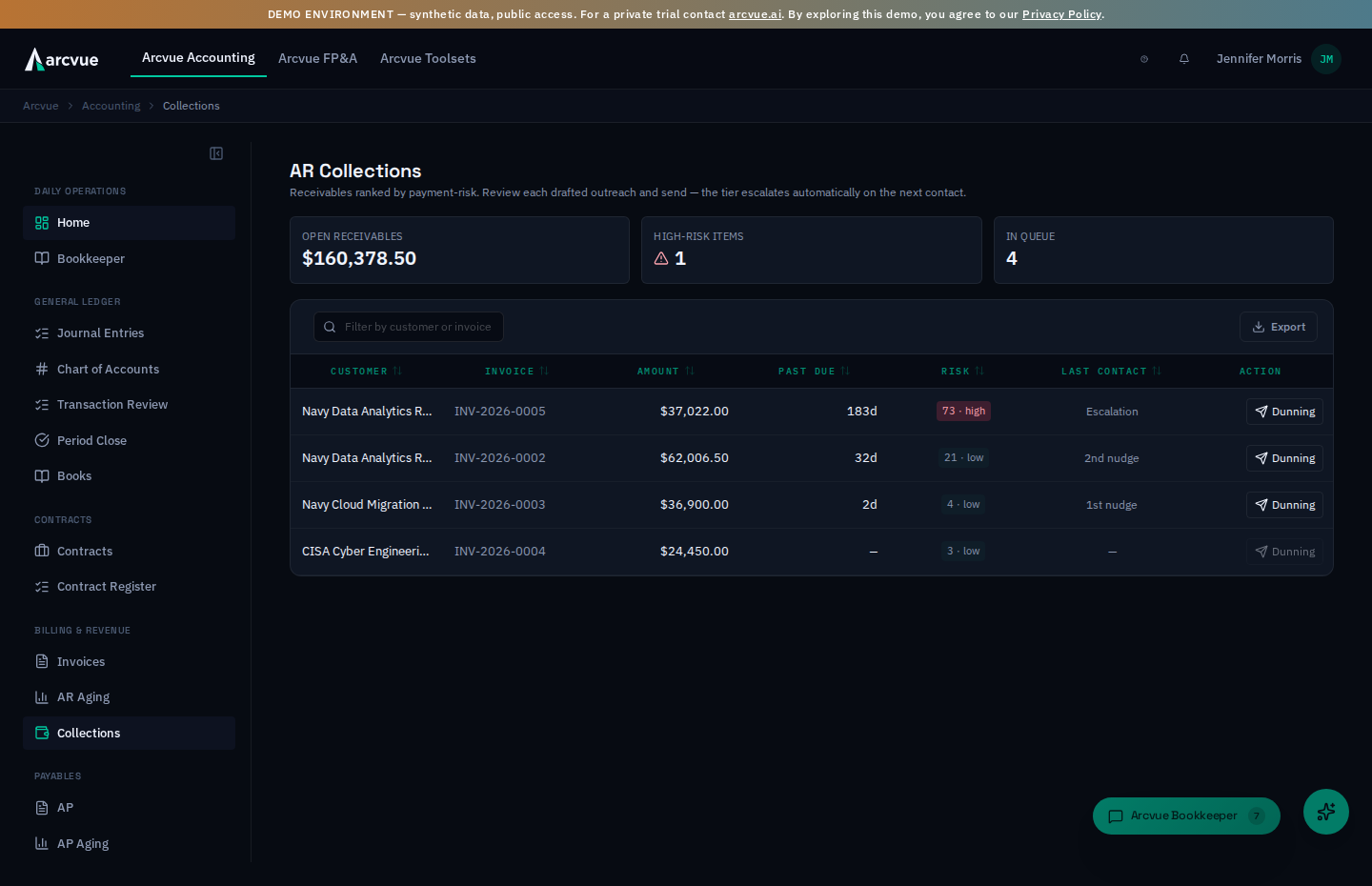The width and height of the screenshot is (1372, 886).
Task: Open Invoices in the sidebar
Action: click(x=129, y=662)
